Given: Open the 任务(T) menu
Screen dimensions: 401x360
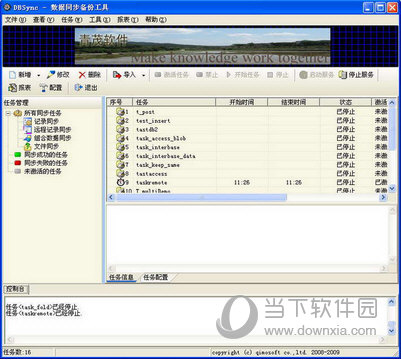Looking at the screenshot, I should point(72,20).
